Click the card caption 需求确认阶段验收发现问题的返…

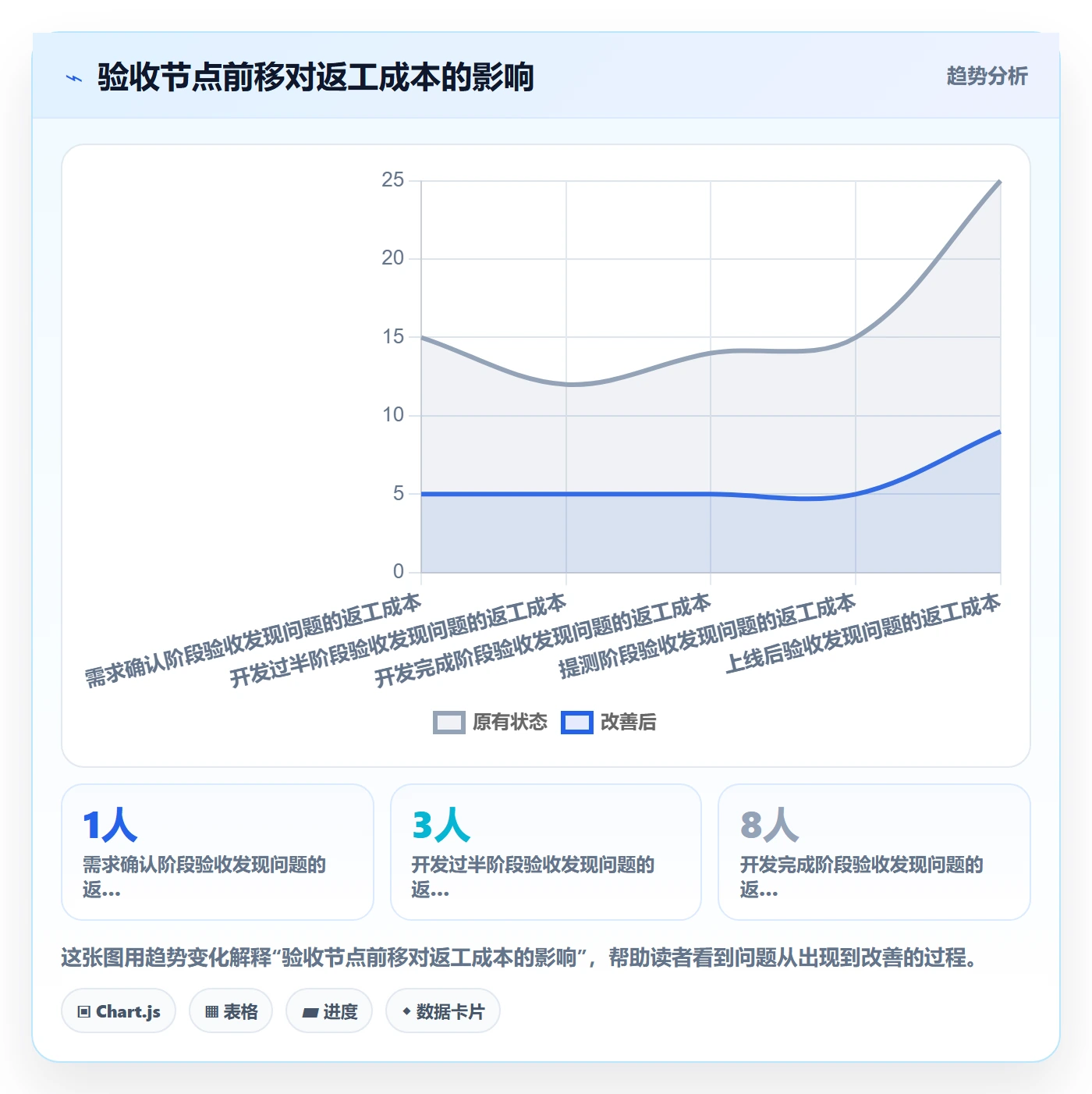click(204, 877)
